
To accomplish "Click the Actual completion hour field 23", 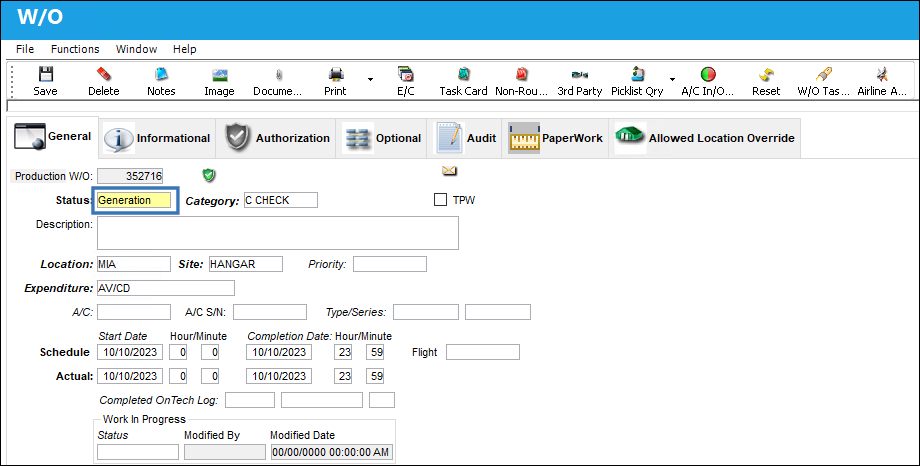I will pyautogui.click(x=343, y=376).
